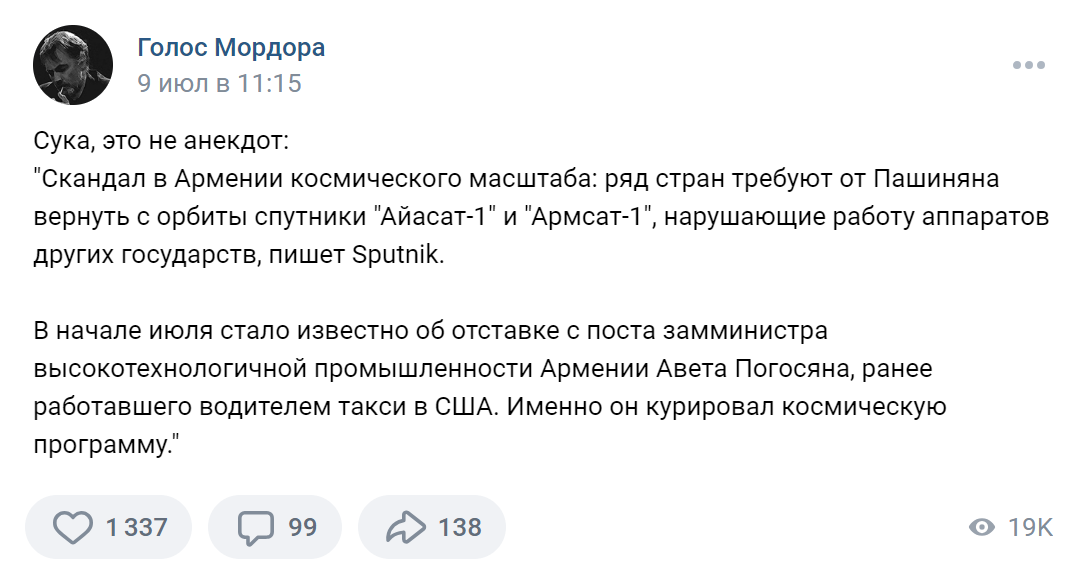Open the post via the 9 июл в 11:15 timestamp
This screenshot has height=574, width=1080.
(219, 83)
